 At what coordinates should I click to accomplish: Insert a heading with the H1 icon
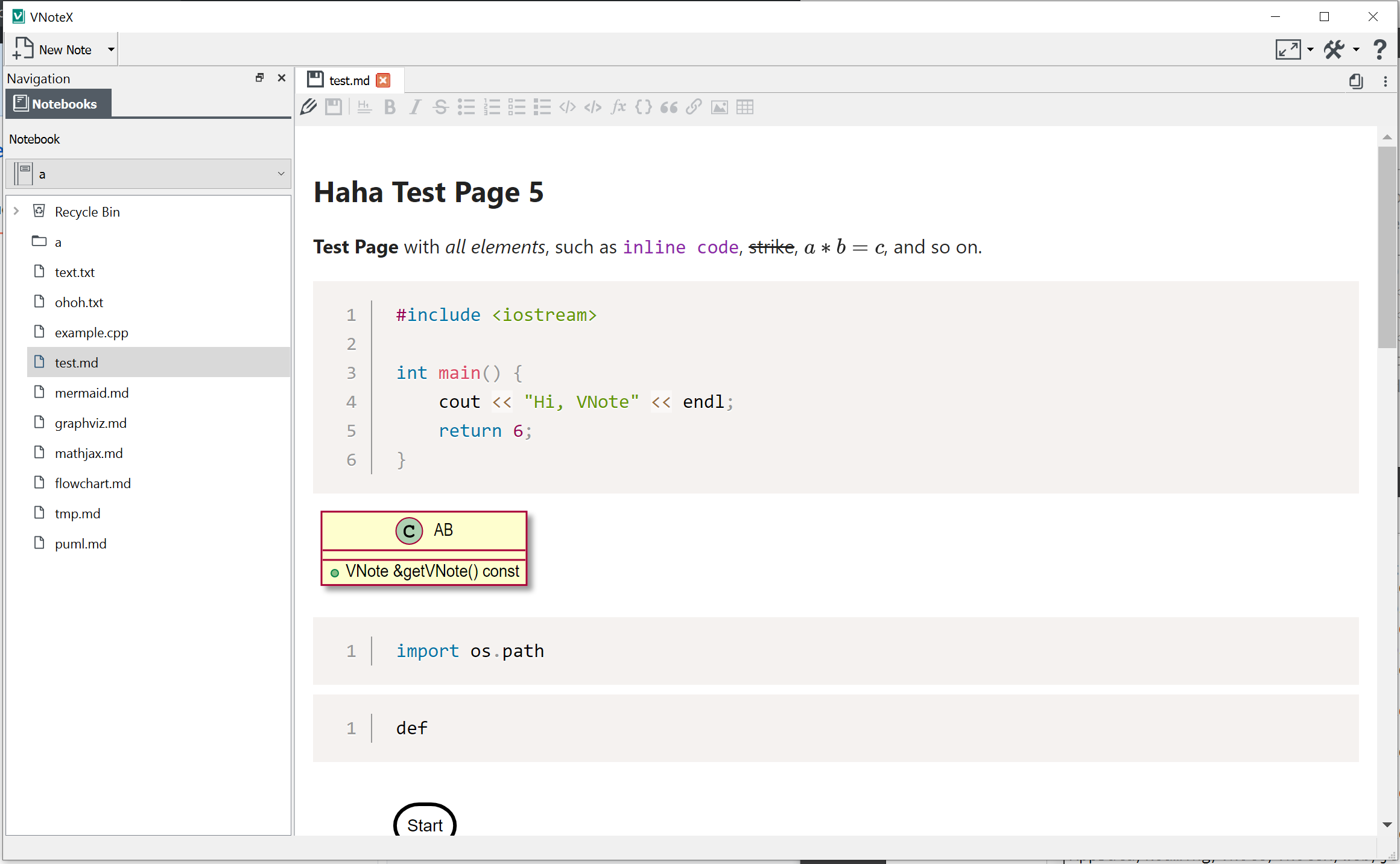point(364,107)
